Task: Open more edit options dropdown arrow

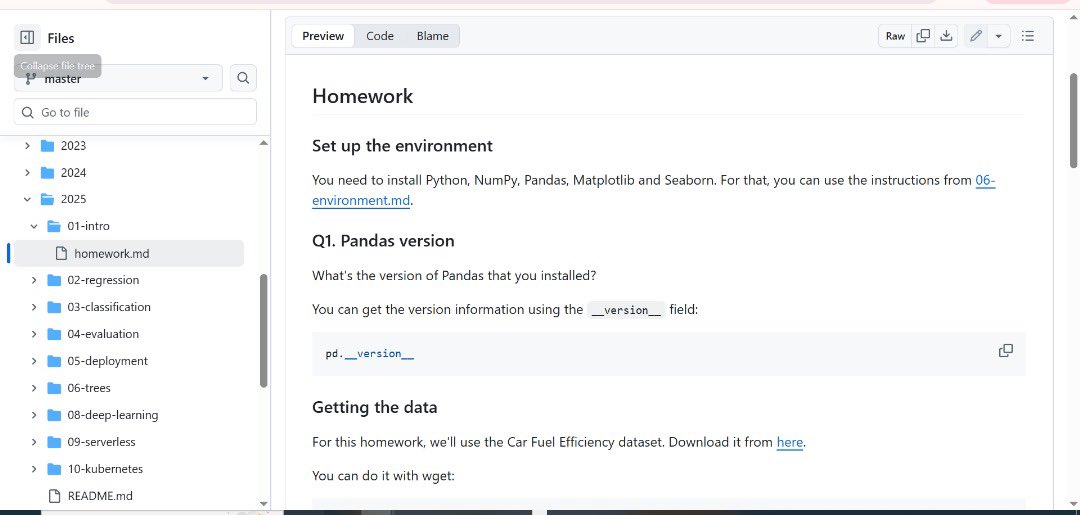Action: 999,36
